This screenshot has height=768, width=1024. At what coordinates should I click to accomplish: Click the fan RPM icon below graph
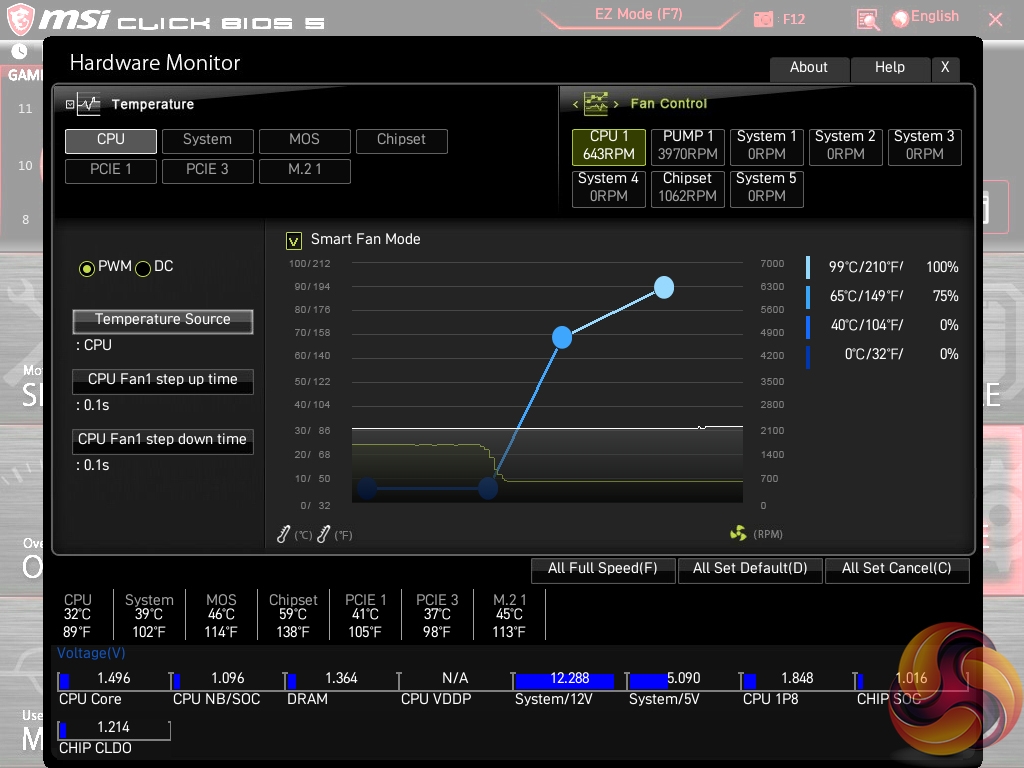(738, 534)
